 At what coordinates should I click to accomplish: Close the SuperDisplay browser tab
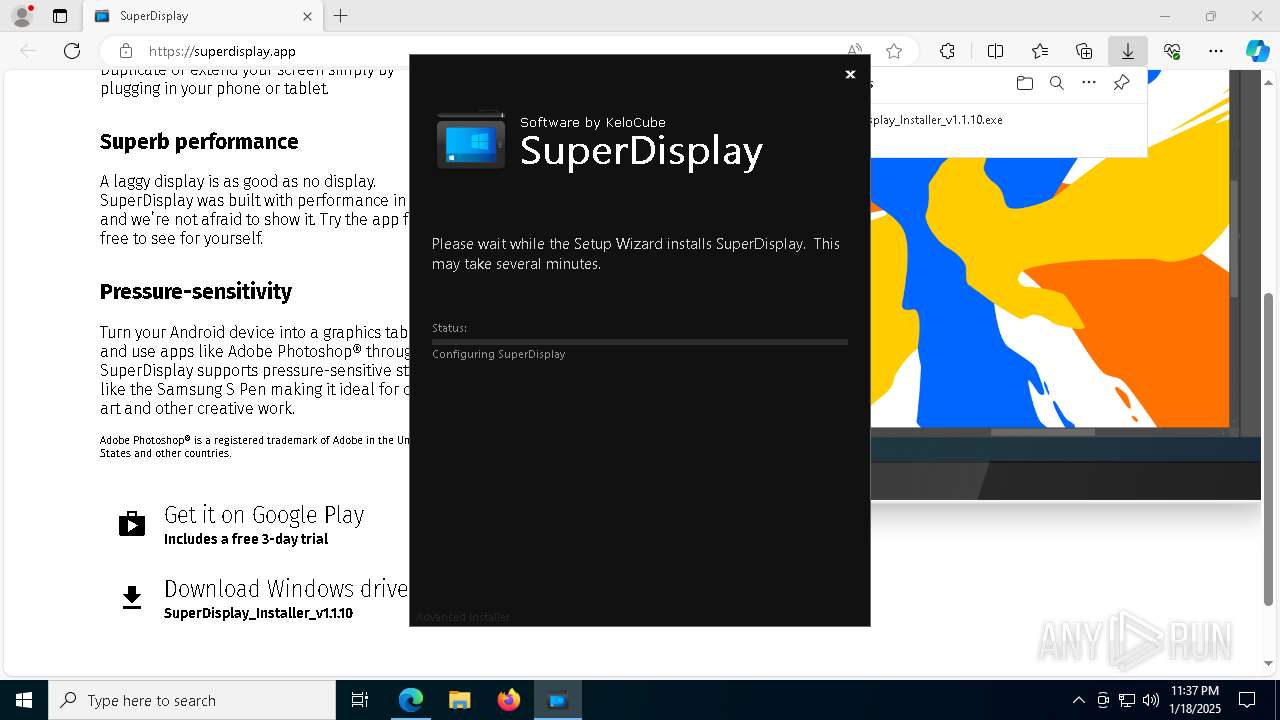point(307,16)
